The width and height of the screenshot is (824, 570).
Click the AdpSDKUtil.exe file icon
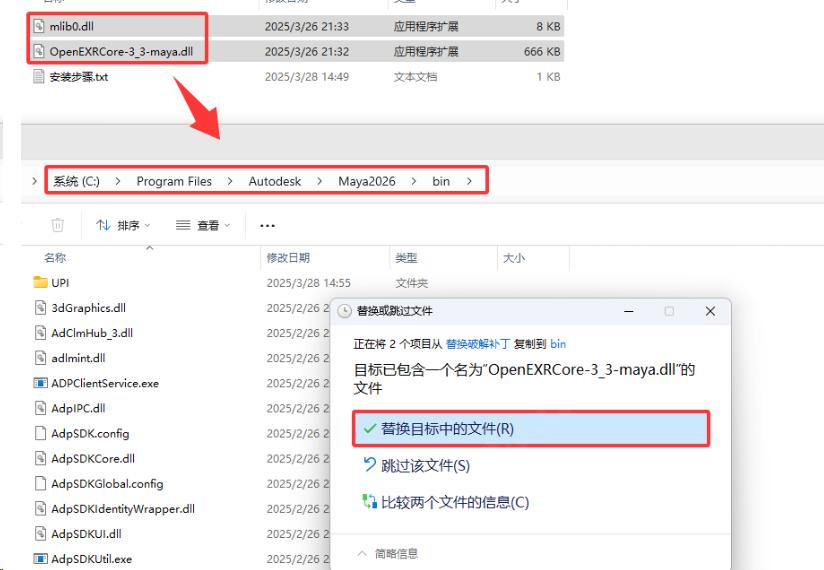(40, 558)
